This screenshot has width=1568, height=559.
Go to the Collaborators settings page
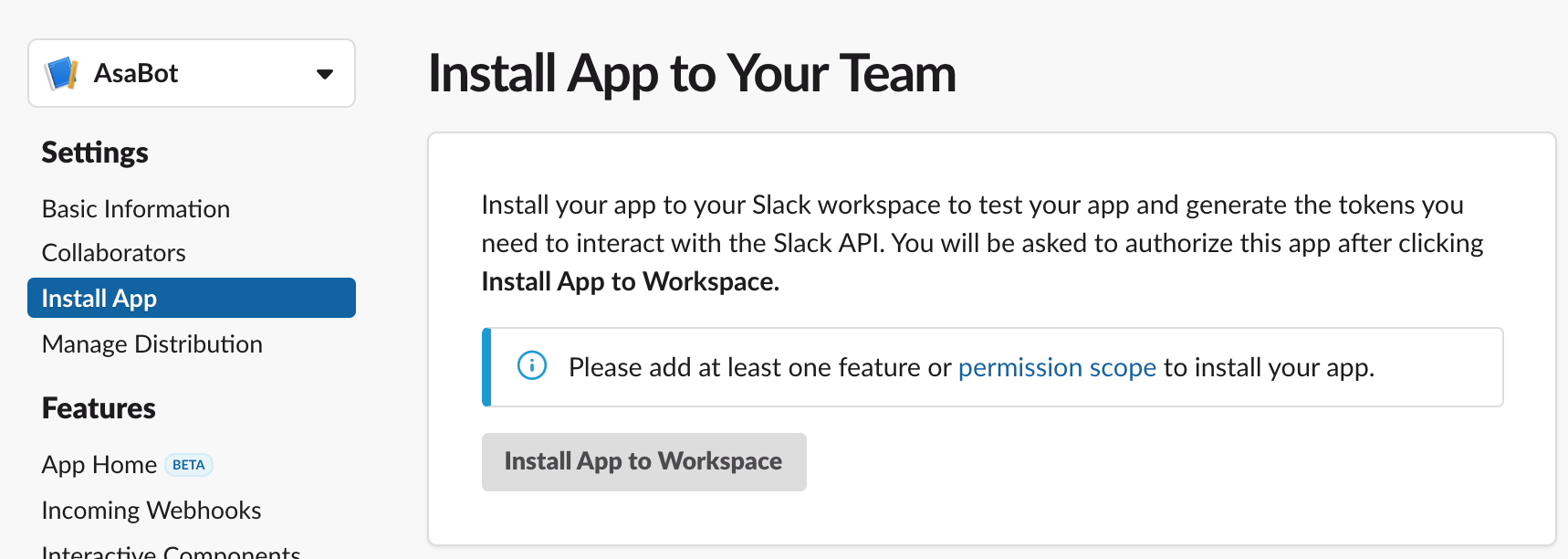[x=114, y=253]
